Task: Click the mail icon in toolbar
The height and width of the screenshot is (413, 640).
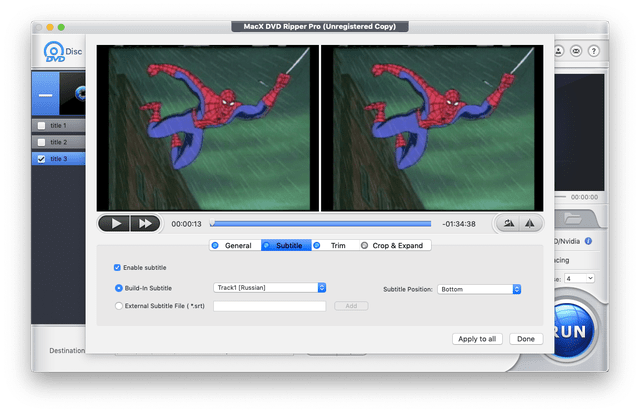Action: click(x=577, y=50)
